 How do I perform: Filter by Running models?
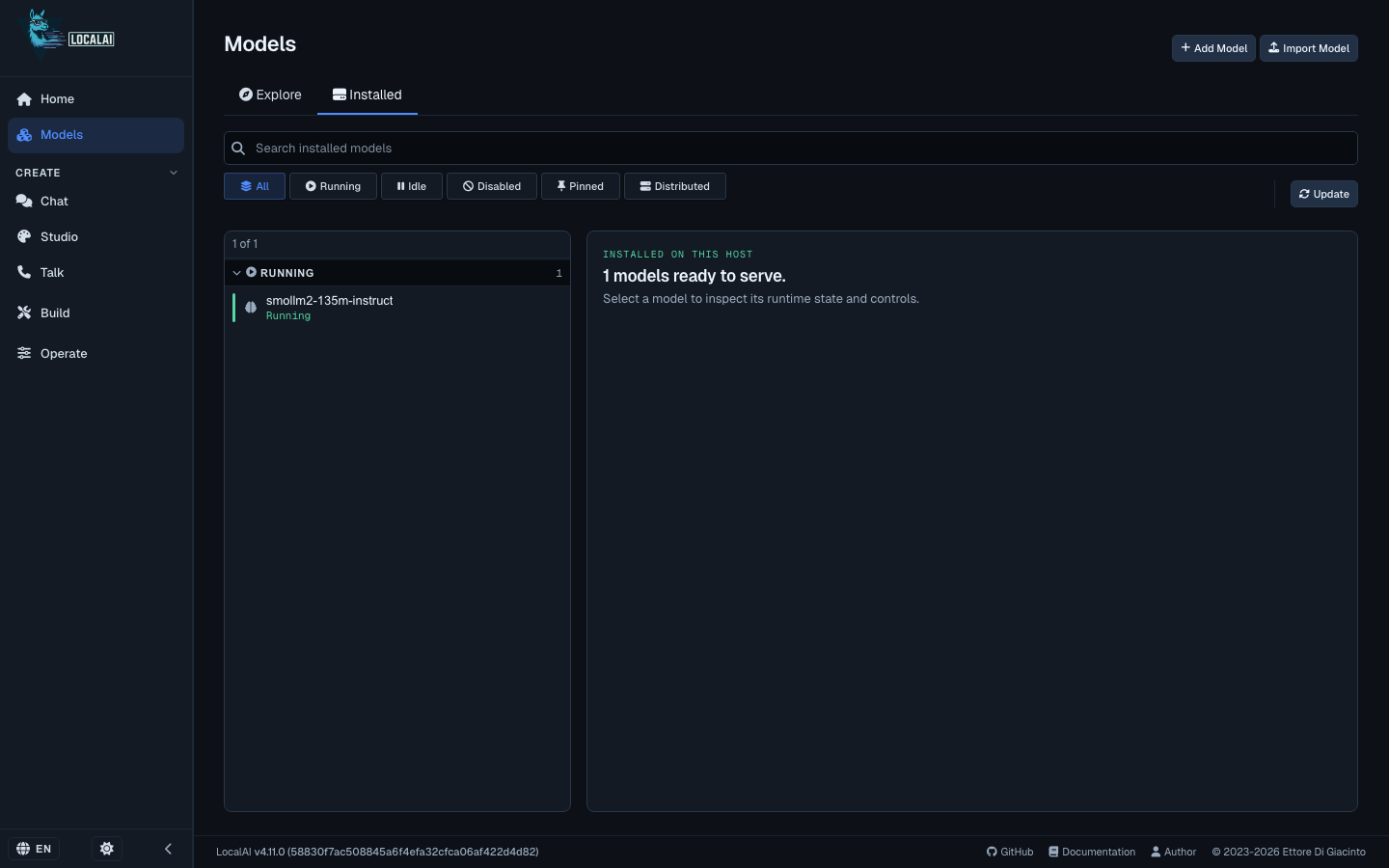click(x=333, y=186)
